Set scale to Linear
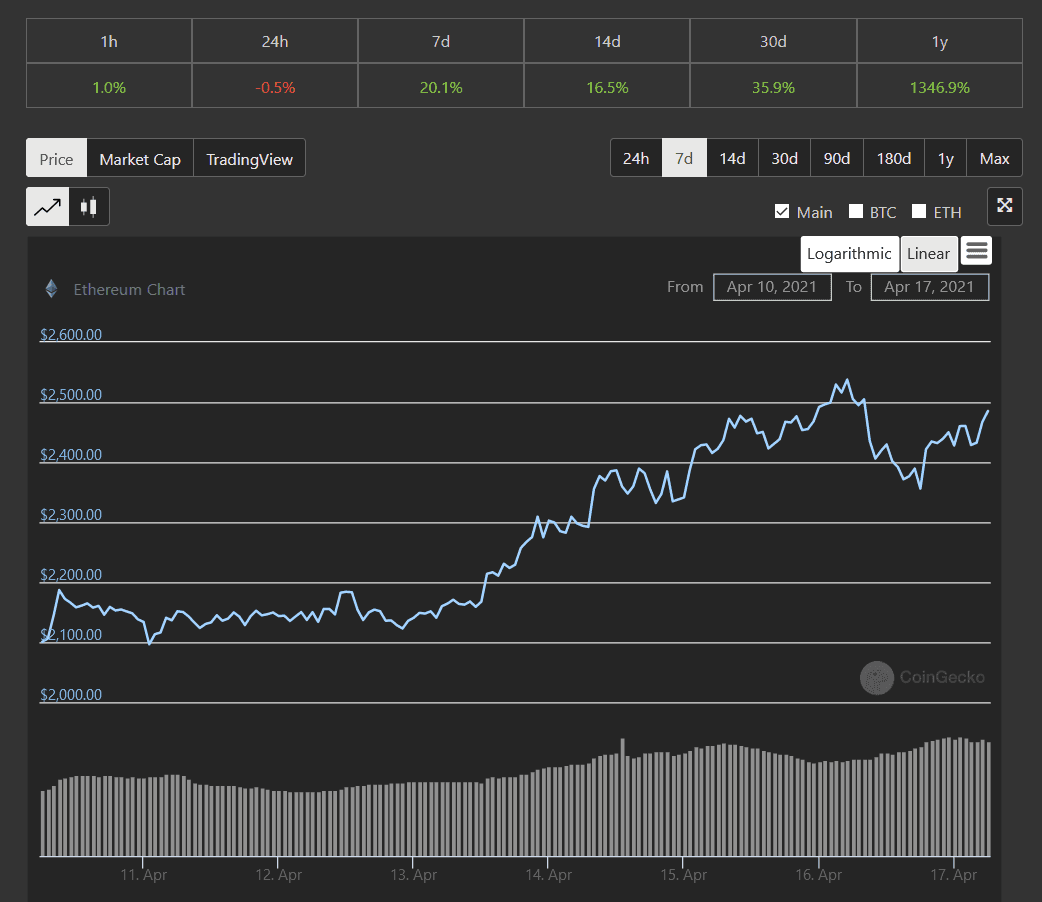Viewport: 1042px width, 902px height. pos(928,254)
